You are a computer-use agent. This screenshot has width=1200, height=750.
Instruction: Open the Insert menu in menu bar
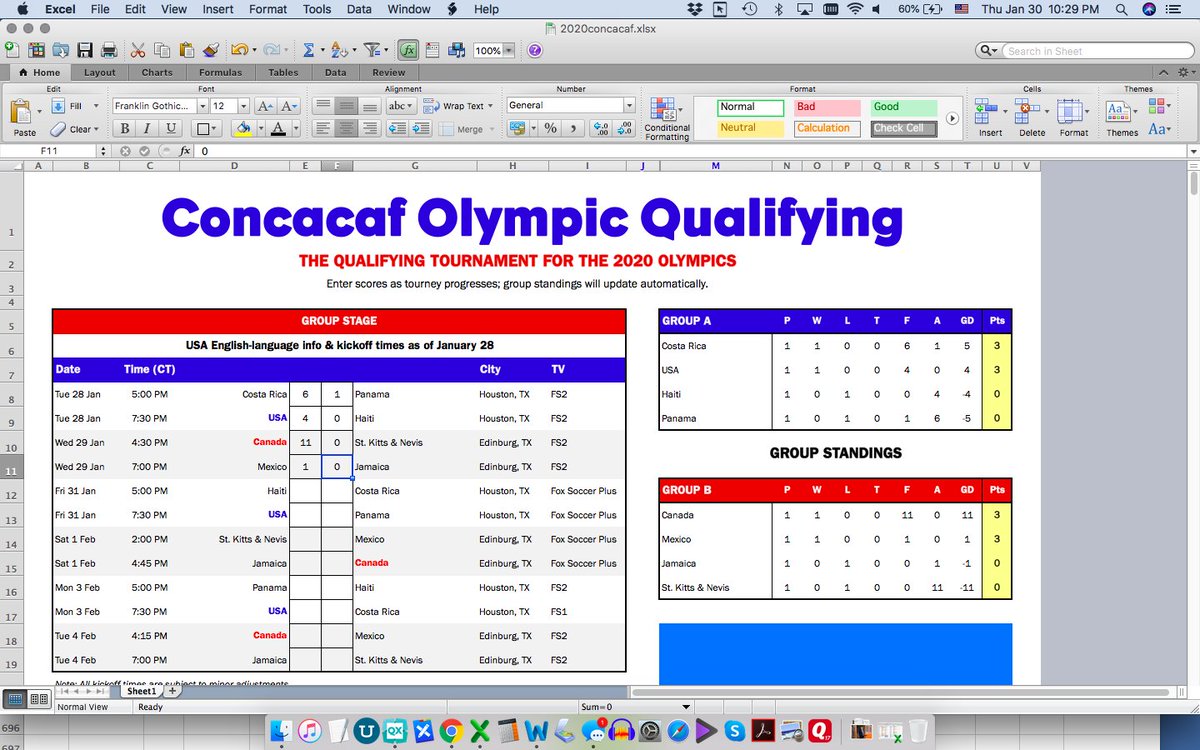[x=216, y=9]
